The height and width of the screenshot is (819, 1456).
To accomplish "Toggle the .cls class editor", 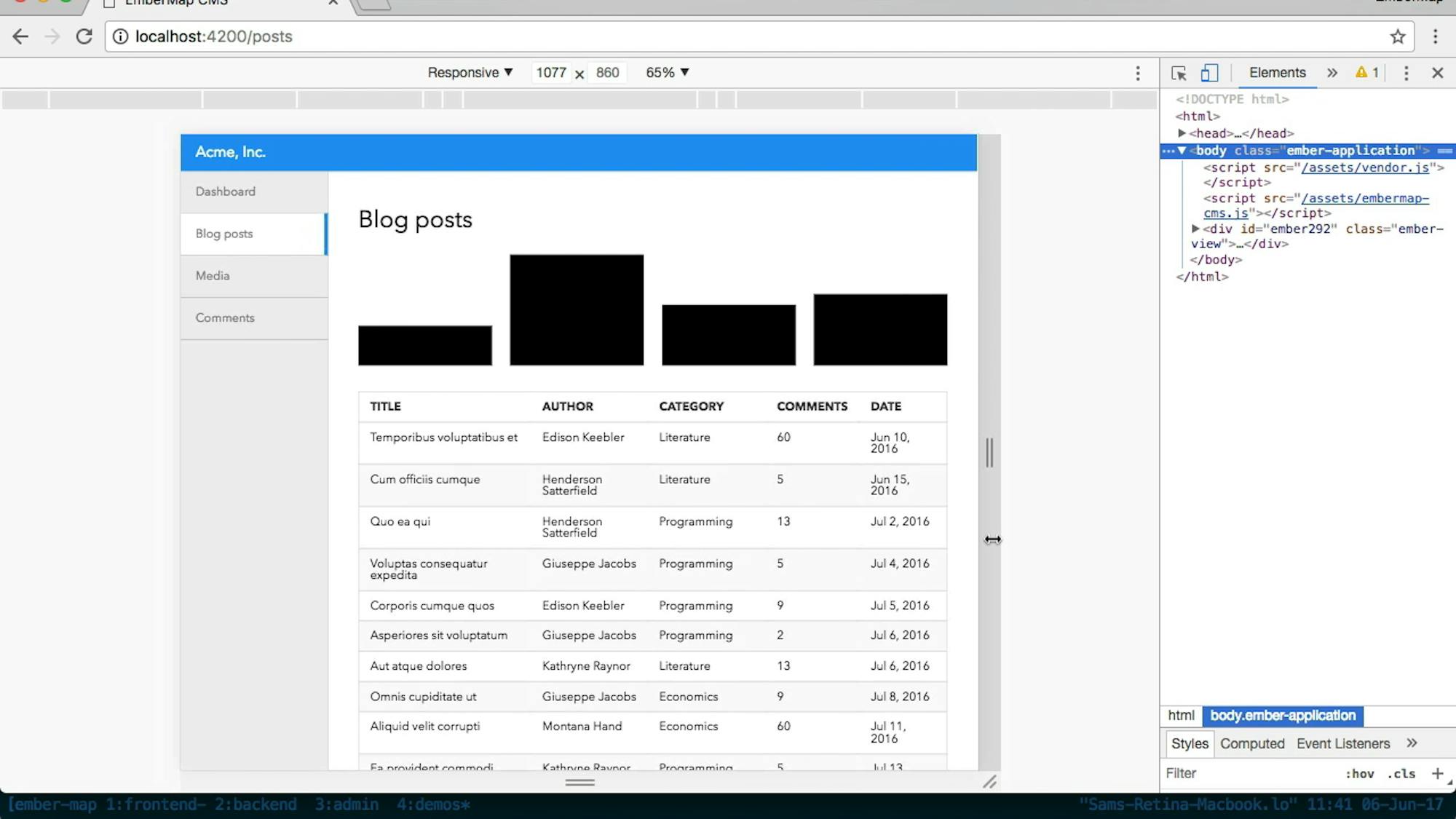I will tap(1402, 773).
